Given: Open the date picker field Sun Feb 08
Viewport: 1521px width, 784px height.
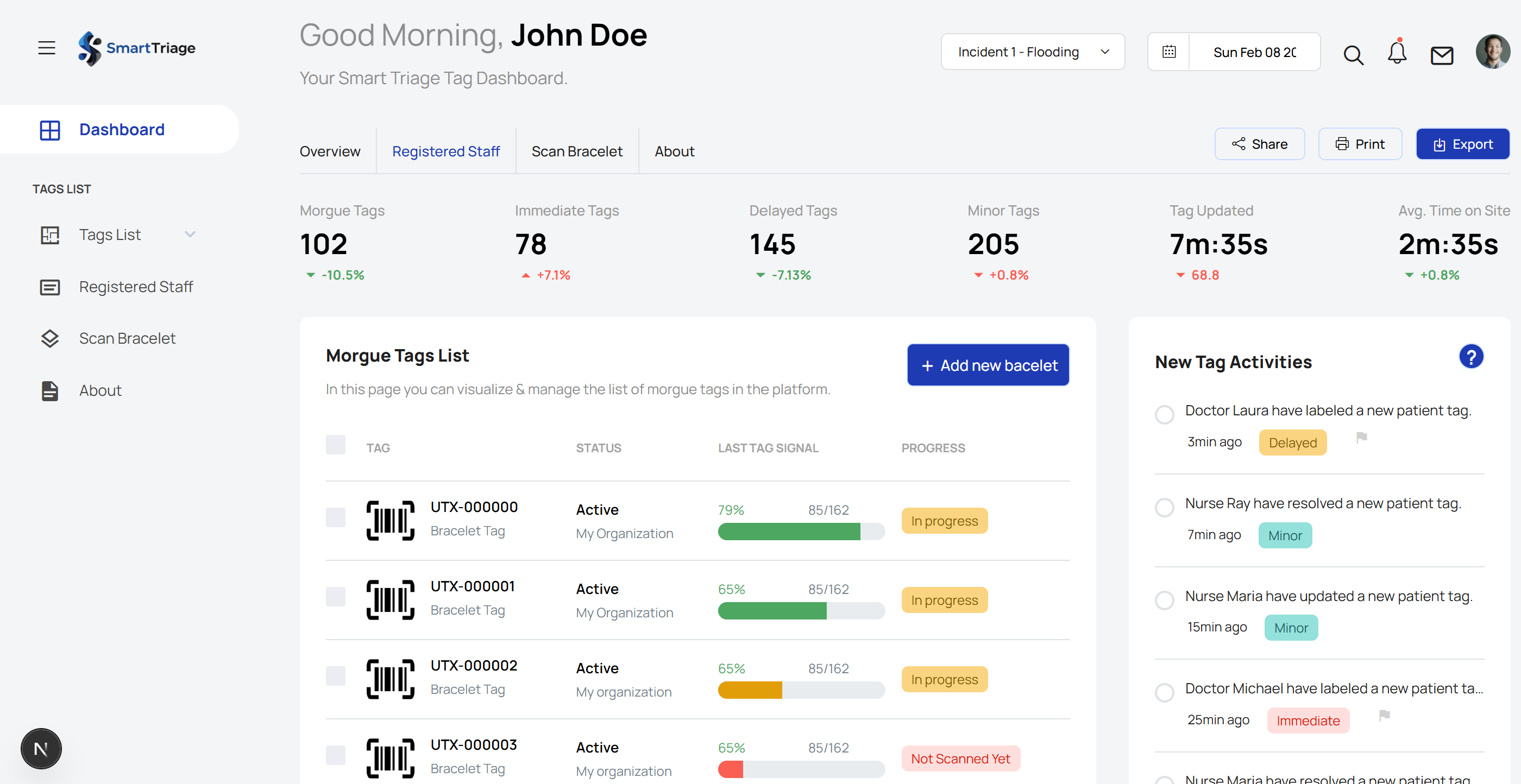Looking at the screenshot, I should (1254, 52).
